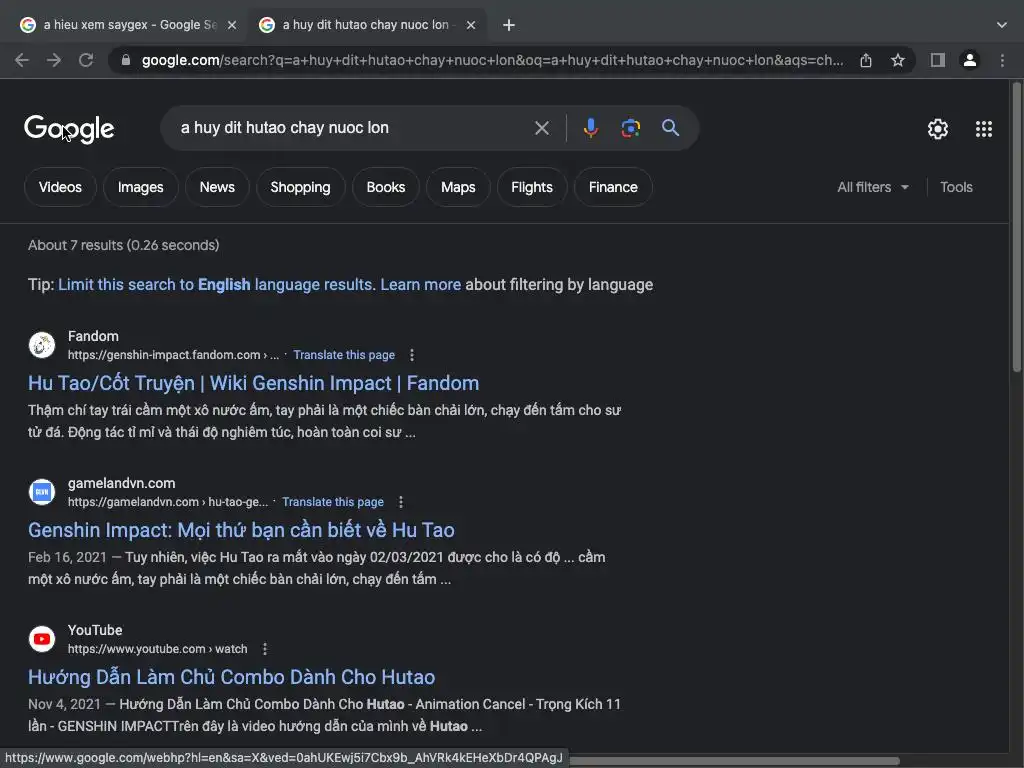Open the tab search chevron
This screenshot has width=1024, height=768.
[x=1002, y=25]
